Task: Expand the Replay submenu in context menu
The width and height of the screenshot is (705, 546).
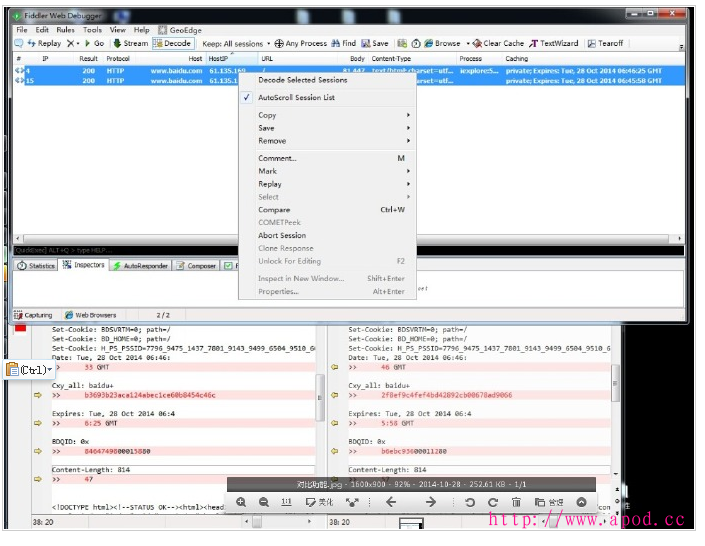Action: (x=270, y=184)
